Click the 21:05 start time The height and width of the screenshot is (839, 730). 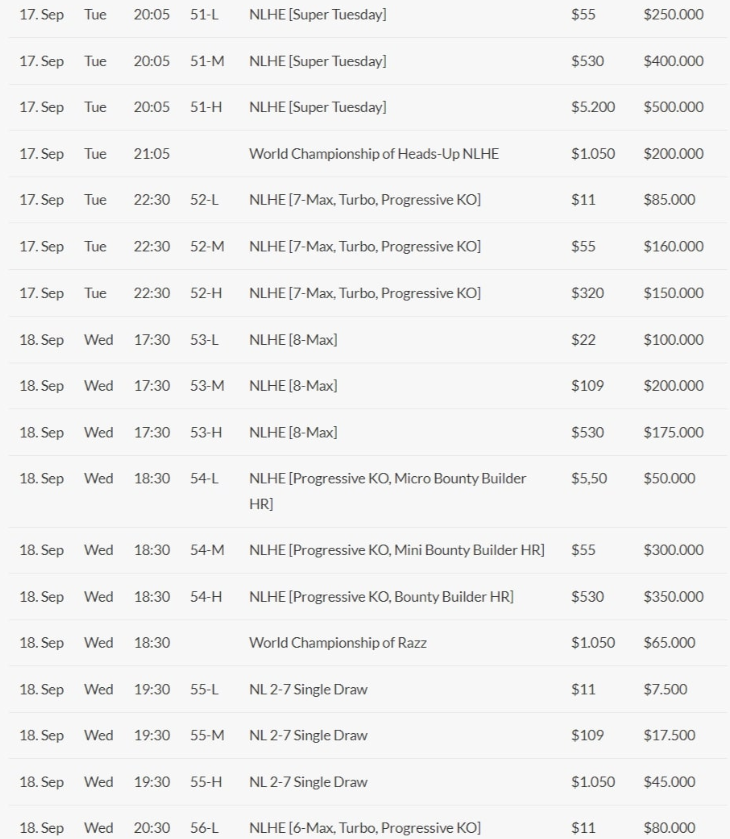click(x=152, y=154)
